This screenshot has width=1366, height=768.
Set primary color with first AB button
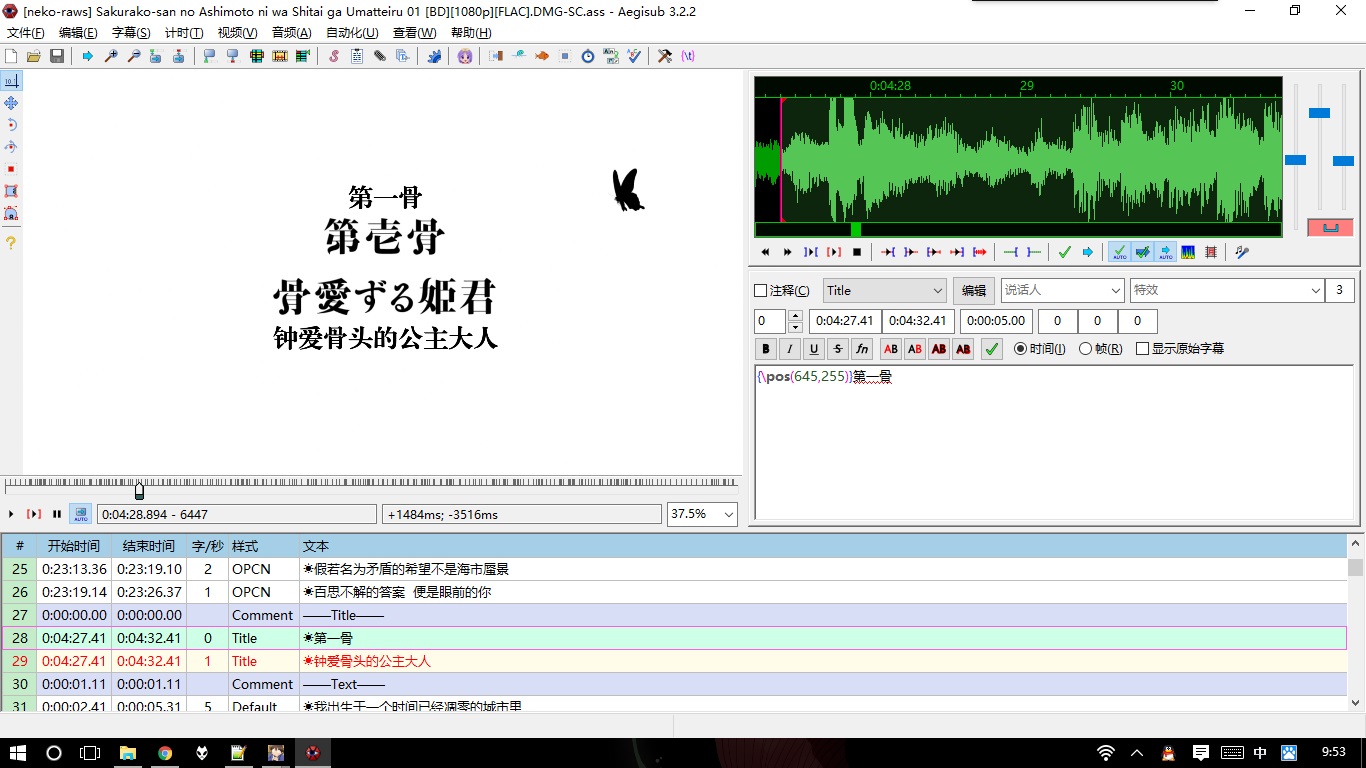coord(890,349)
